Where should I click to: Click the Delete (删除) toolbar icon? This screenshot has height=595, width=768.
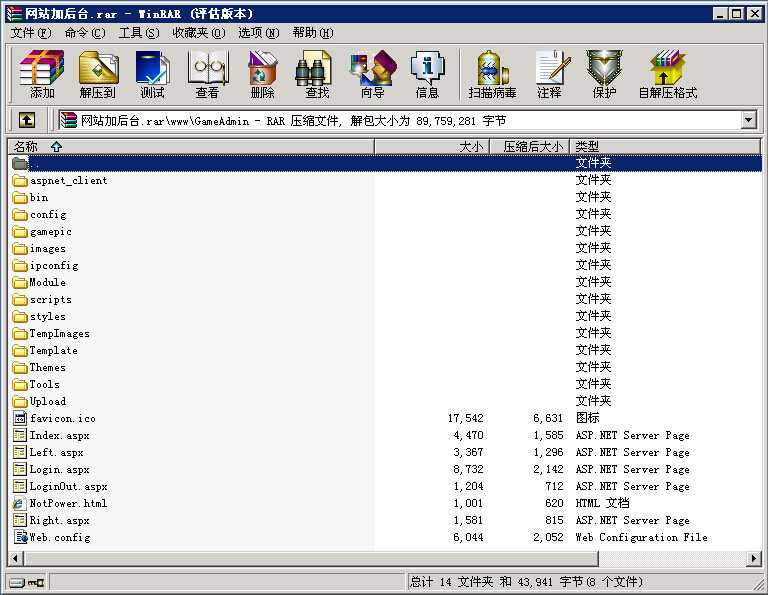point(263,73)
